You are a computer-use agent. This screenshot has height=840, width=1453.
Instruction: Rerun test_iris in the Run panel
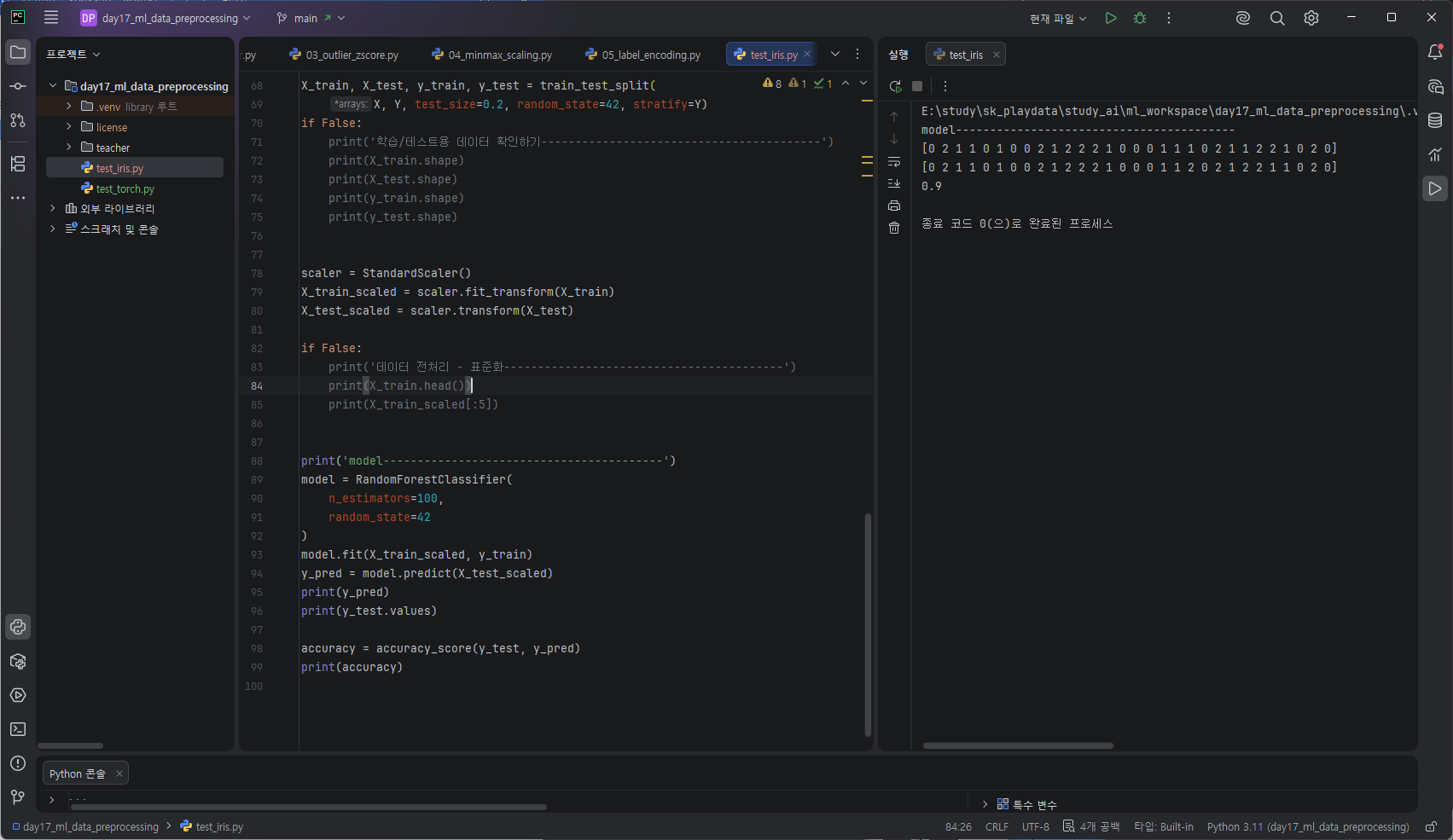895,86
